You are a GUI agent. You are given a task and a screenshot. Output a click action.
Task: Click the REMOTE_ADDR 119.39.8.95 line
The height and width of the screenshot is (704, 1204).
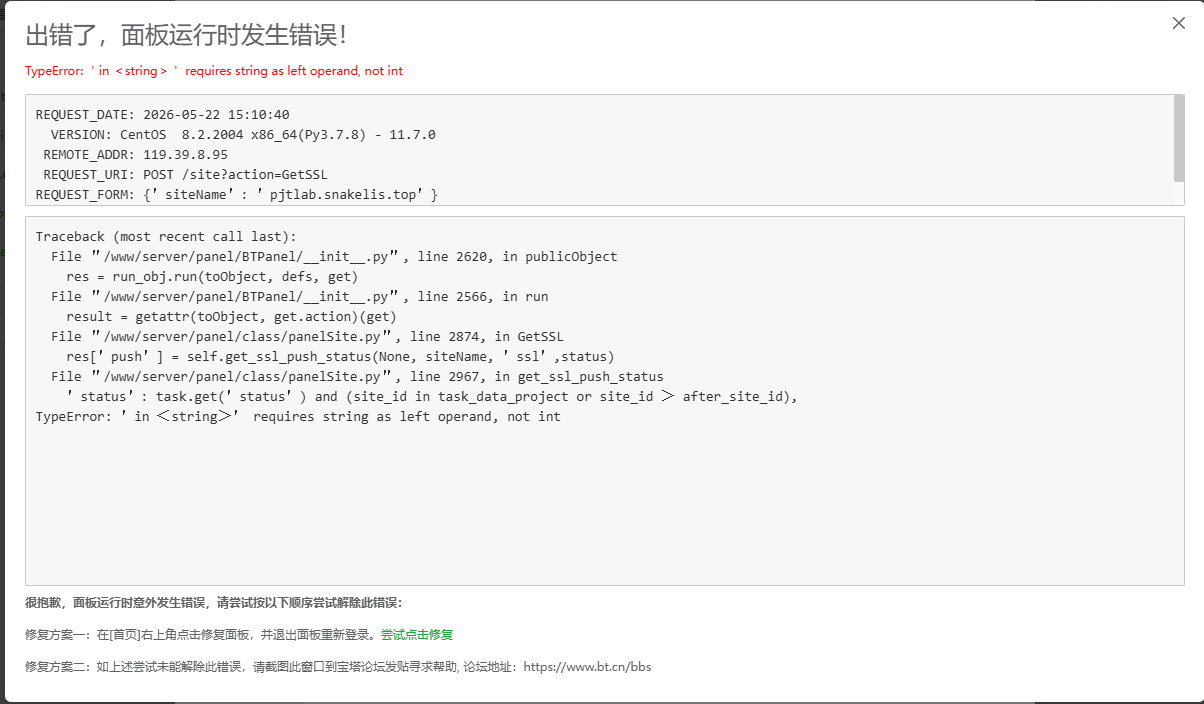coord(135,155)
